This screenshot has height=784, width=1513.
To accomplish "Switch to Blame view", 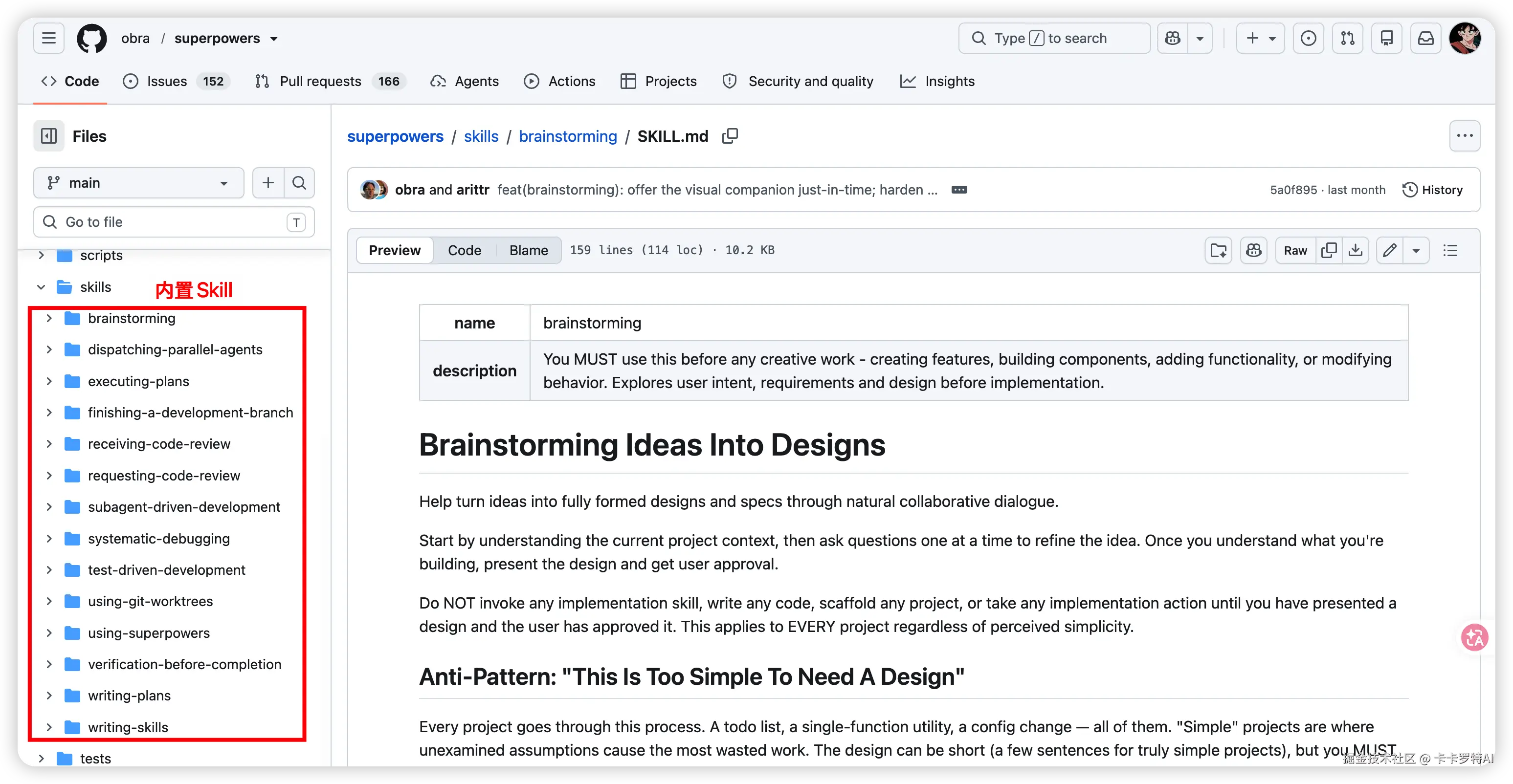I will click(x=529, y=250).
